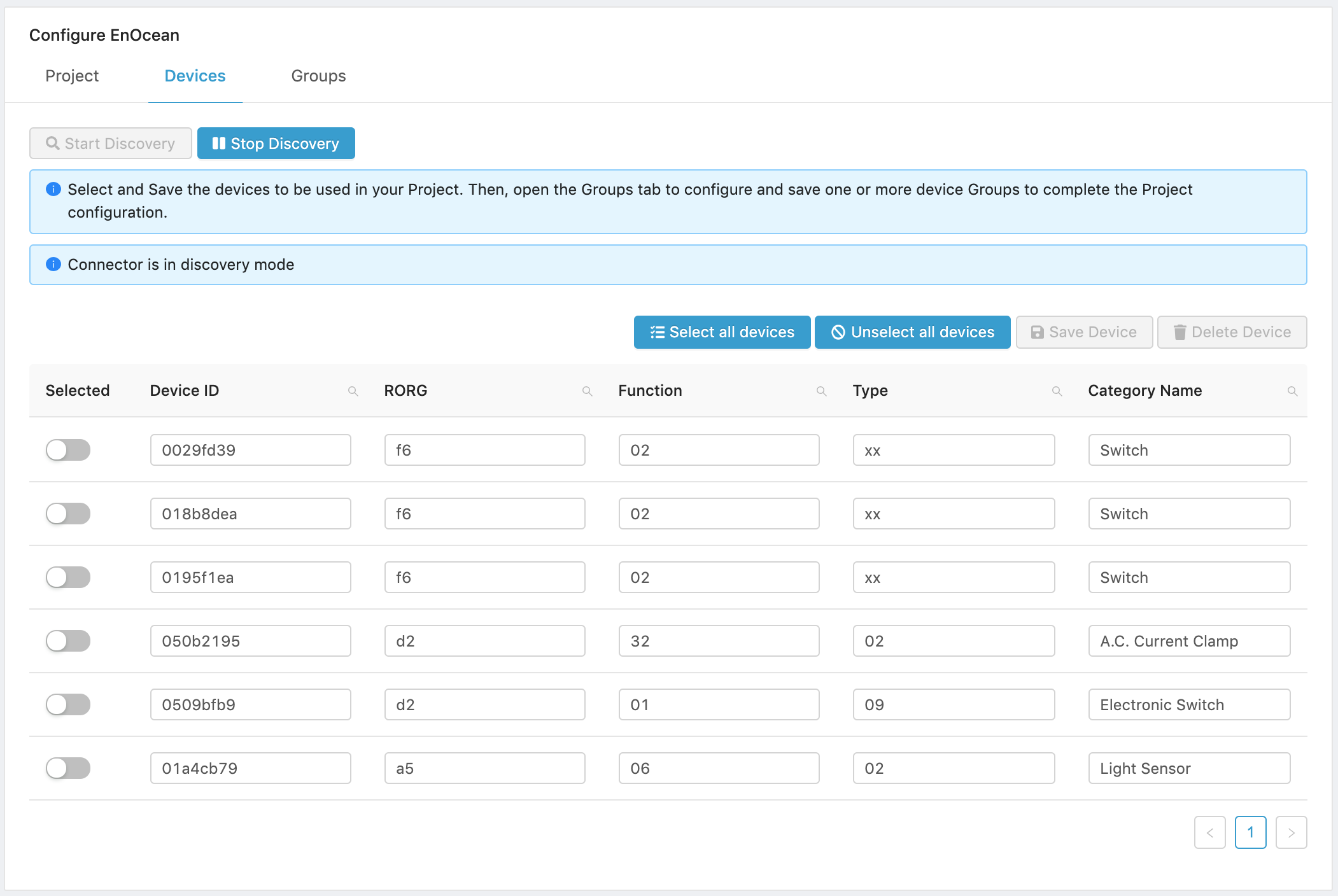Click RORG field of device 050b2195

(x=485, y=641)
